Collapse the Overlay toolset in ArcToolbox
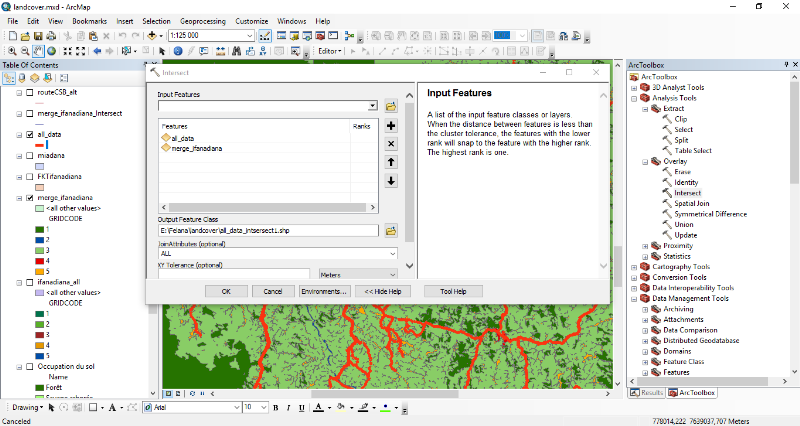 pyautogui.click(x=644, y=161)
